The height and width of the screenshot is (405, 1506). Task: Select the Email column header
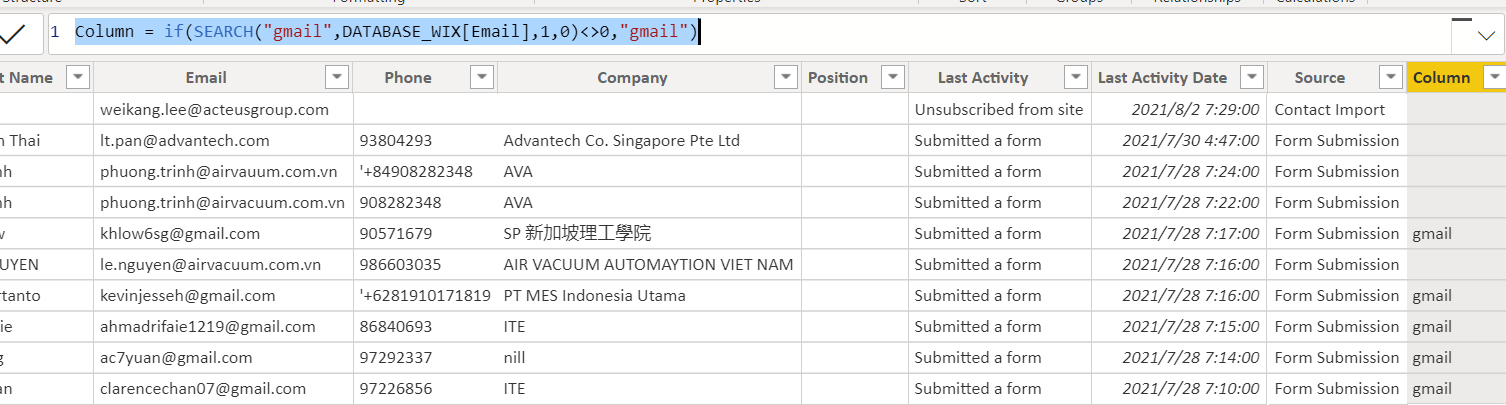coord(206,78)
